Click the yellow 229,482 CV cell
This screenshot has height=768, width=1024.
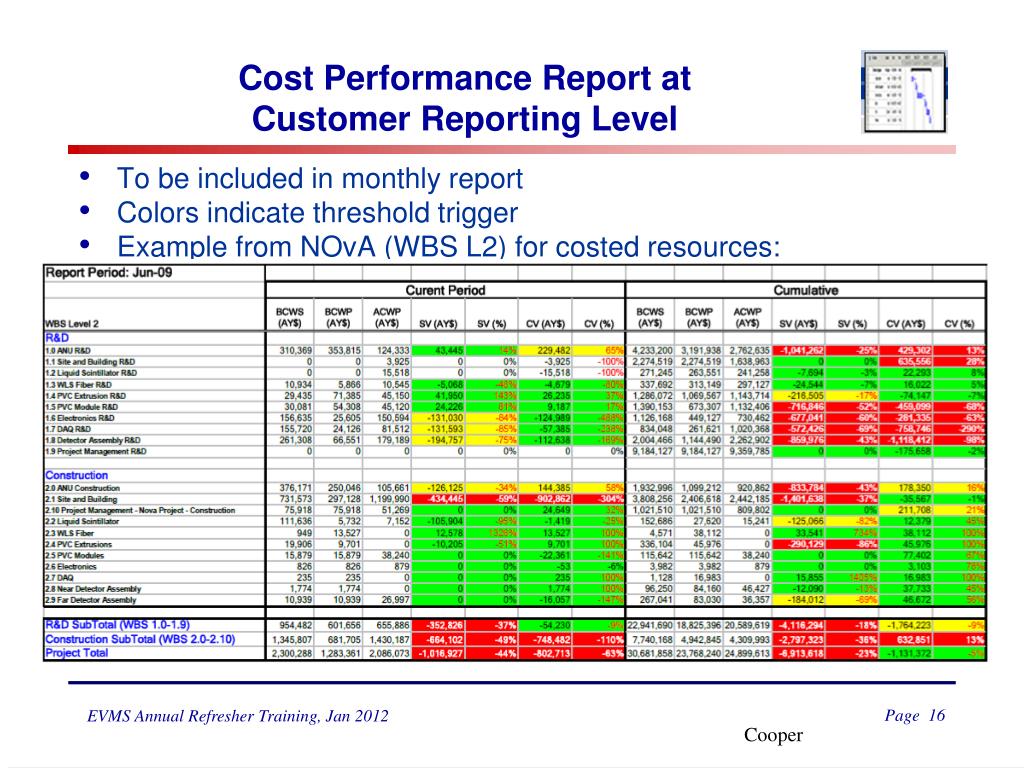click(x=545, y=351)
